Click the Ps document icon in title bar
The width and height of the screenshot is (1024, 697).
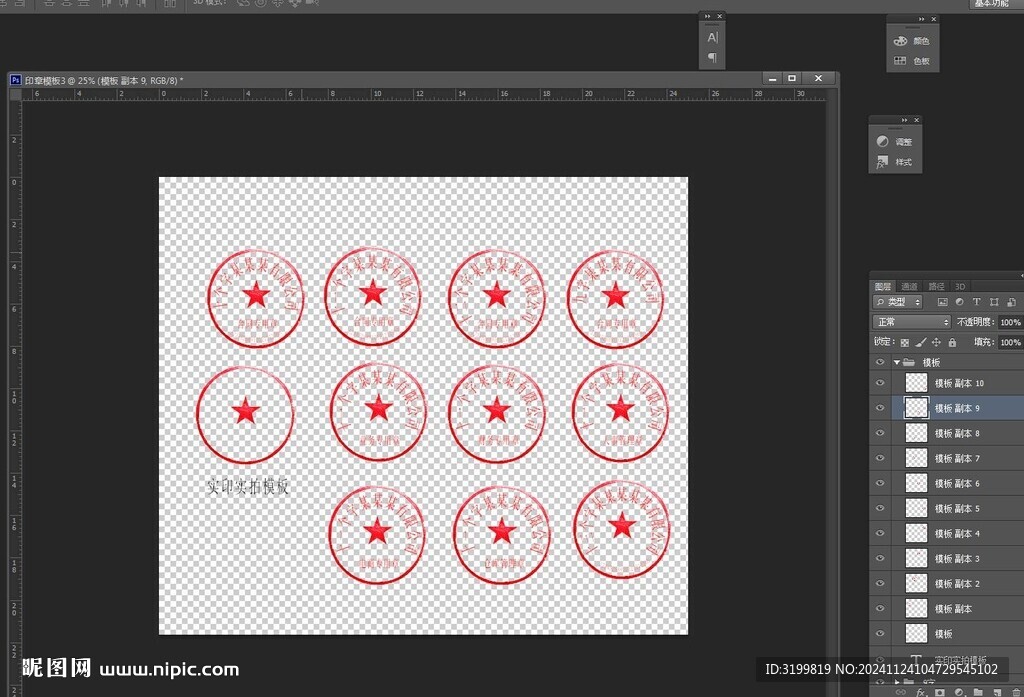click(x=16, y=80)
